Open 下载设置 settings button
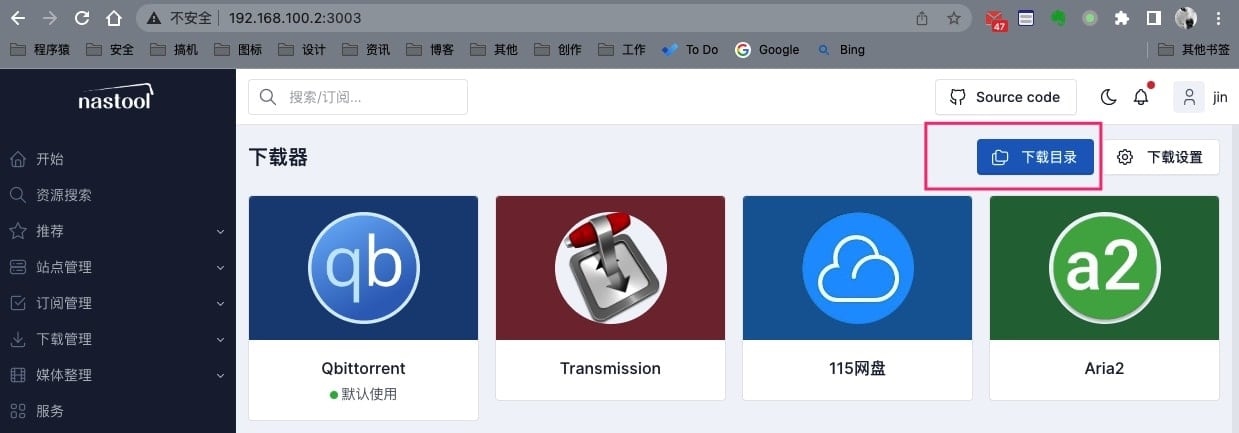The width and height of the screenshot is (1239, 433). (1160, 157)
